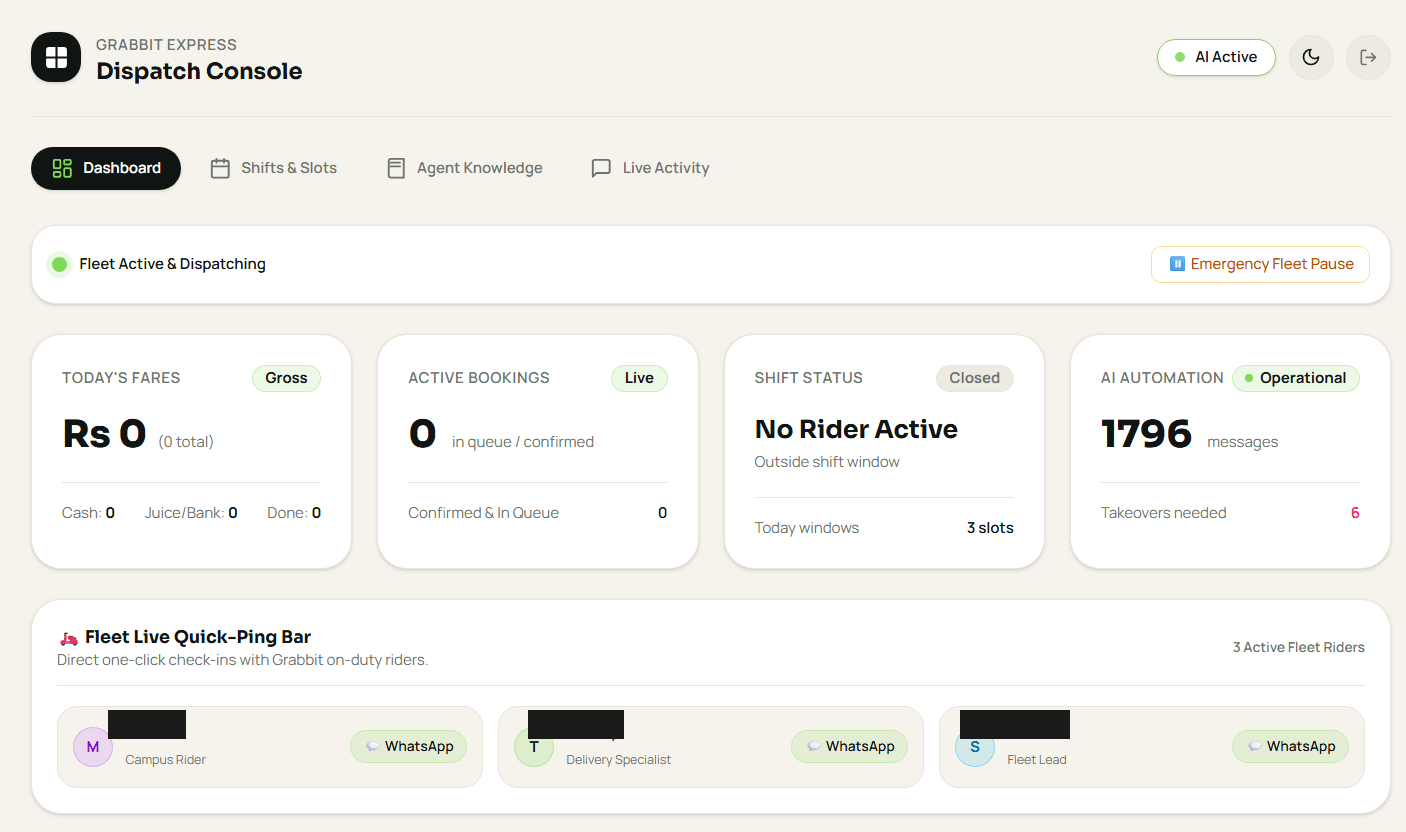Click the AI Active status pill

coord(1216,57)
